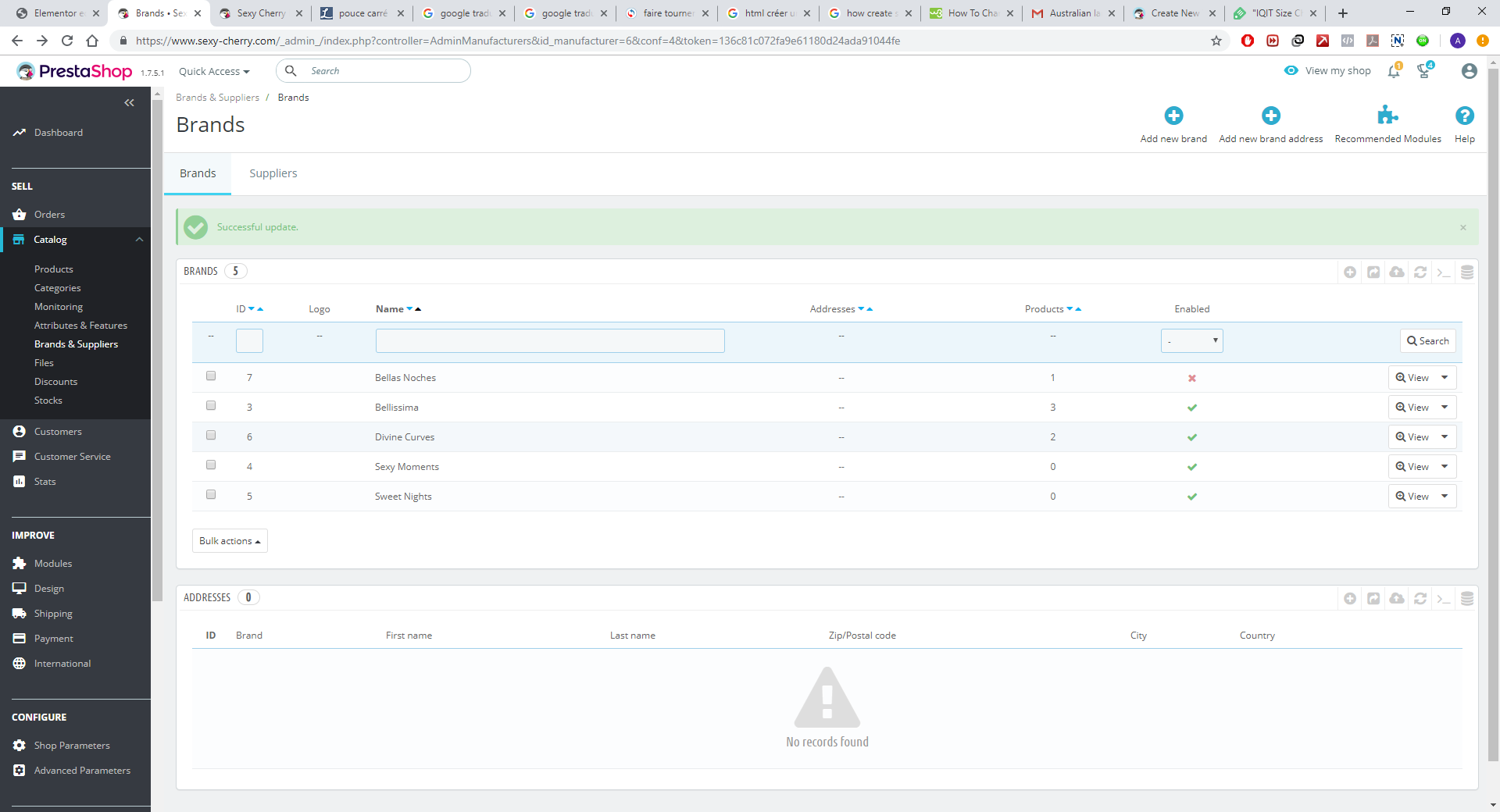Open the trophy gamification icon

coord(1424,71)
